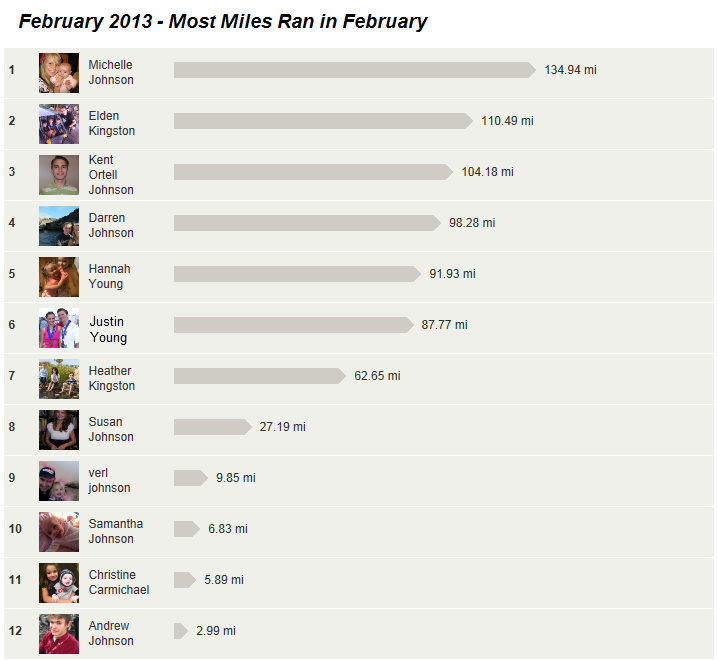Click the Andrew Johnson name link
Viewport: 718px width, 660px height.
(111, 633)
